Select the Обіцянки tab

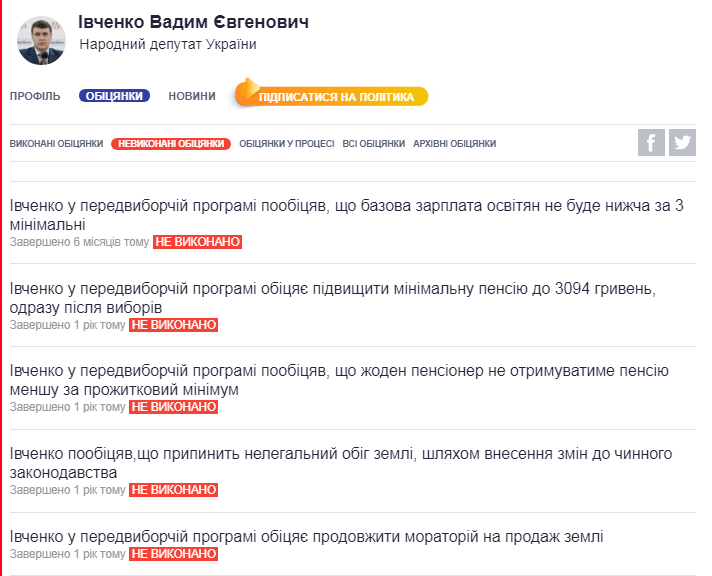[114, 96]
